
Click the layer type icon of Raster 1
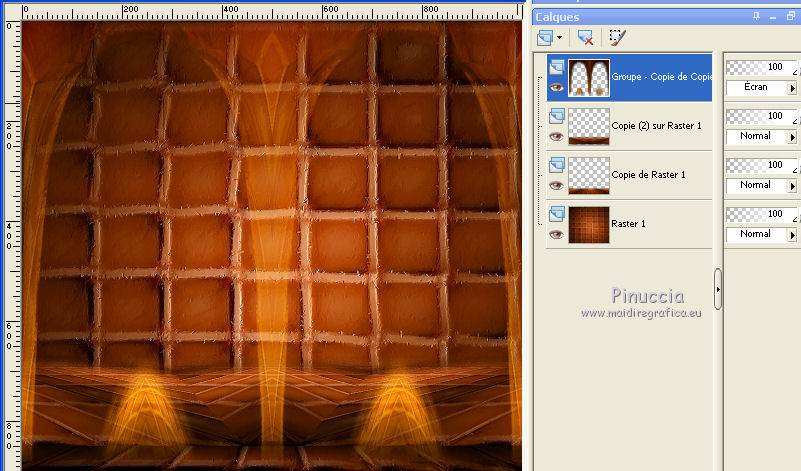(557, 213)
